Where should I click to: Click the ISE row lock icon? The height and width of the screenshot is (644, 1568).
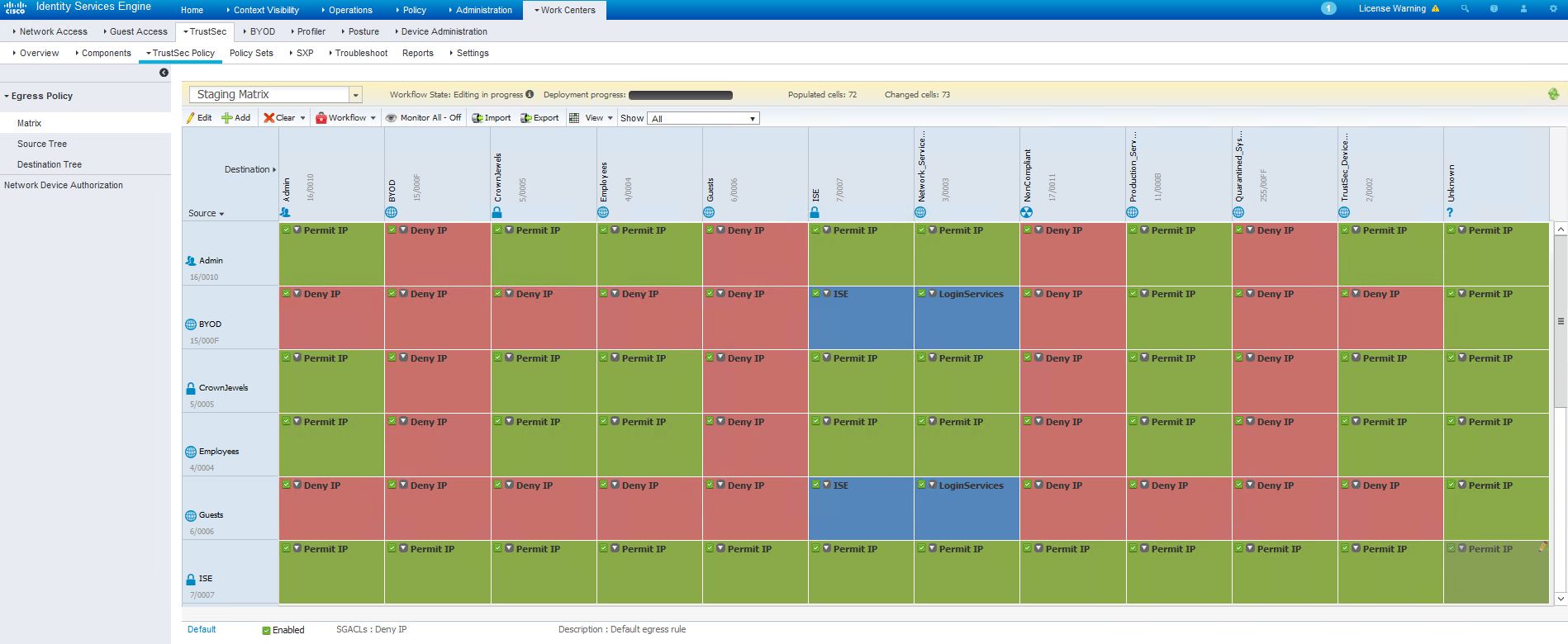pyautogui.click(x=191, y=579)
